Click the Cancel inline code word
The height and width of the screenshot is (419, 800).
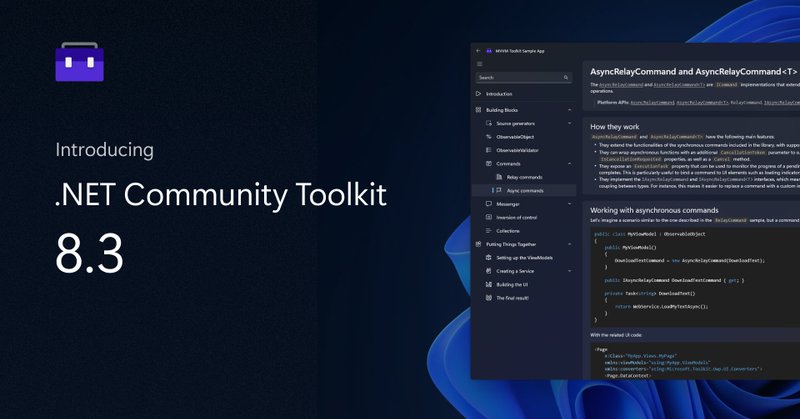pyautogui.click(x=721, y=159)
